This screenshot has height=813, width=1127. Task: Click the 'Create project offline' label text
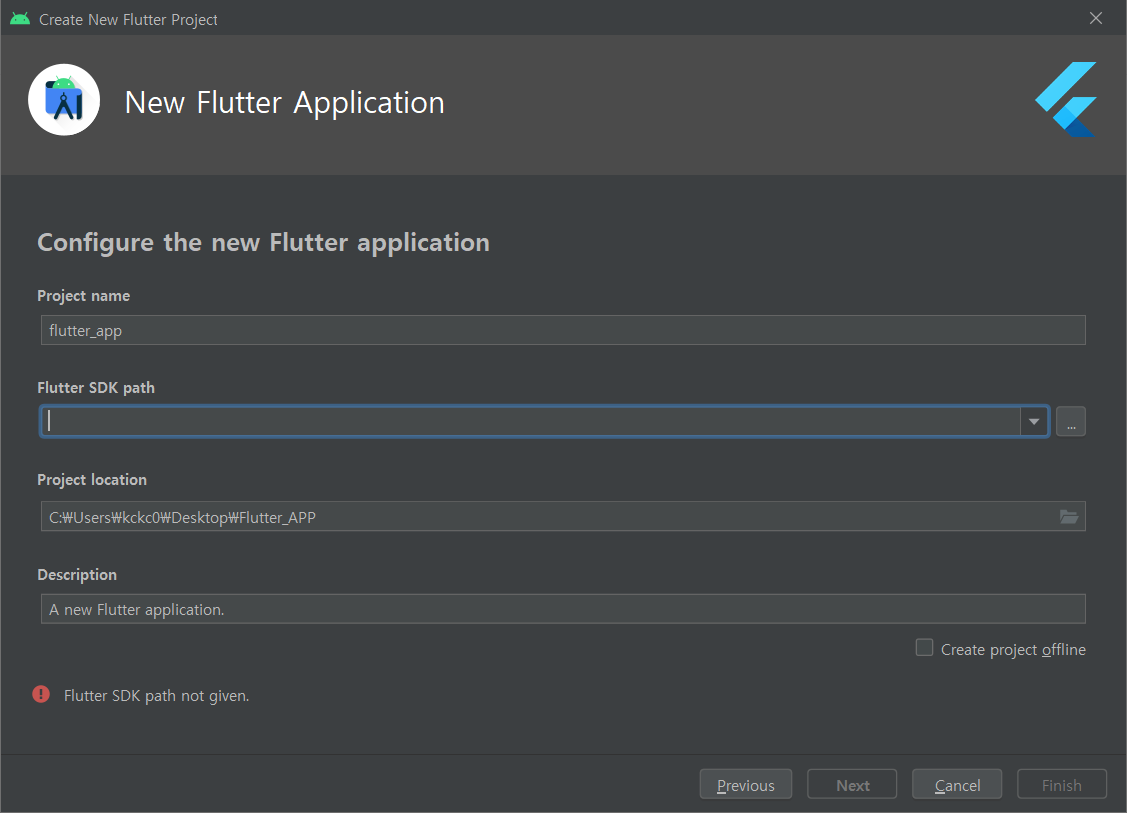[1013, 650]
